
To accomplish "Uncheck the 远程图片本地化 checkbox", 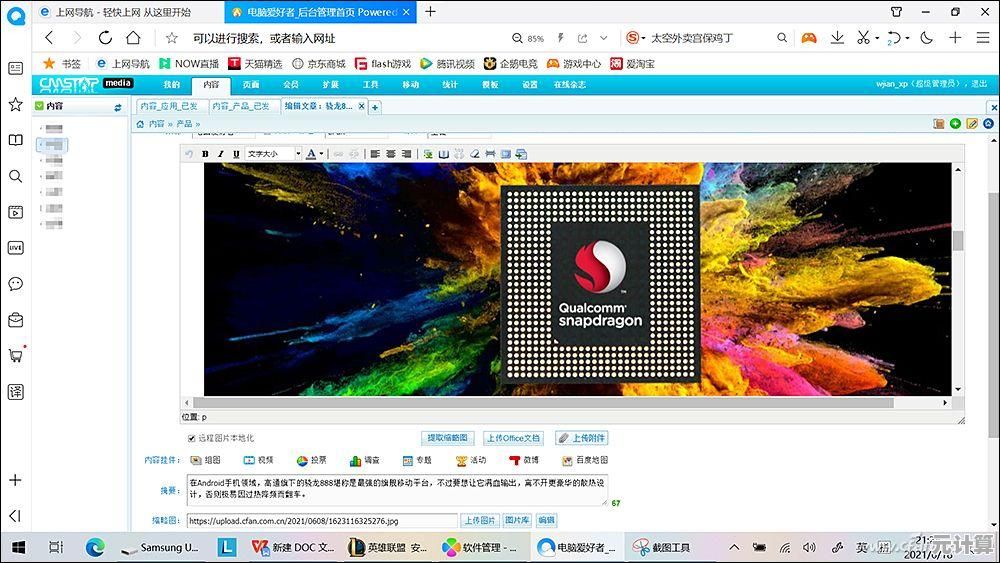I will pos(192,438).
